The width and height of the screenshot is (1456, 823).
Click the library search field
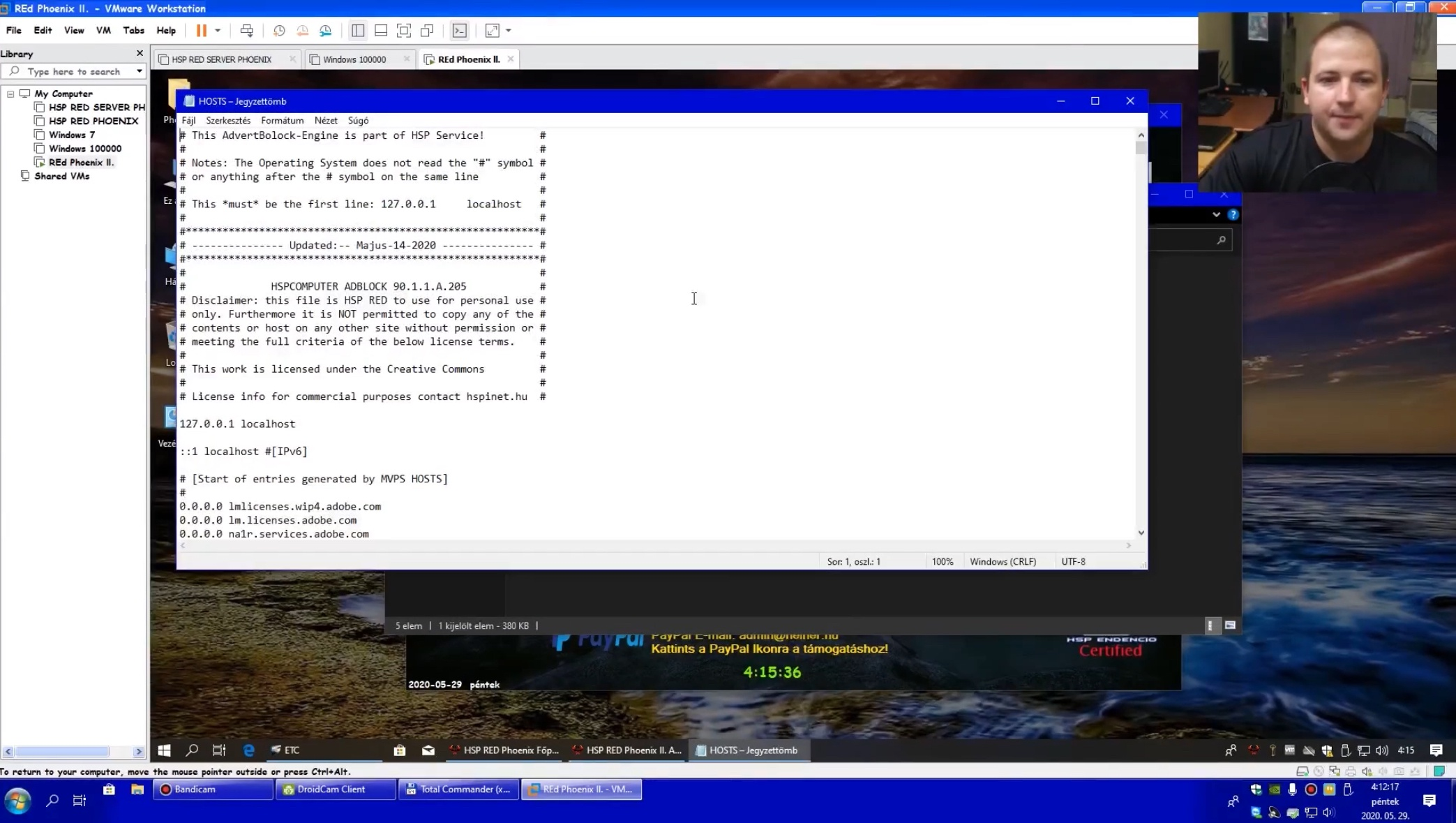coord(73,71)
